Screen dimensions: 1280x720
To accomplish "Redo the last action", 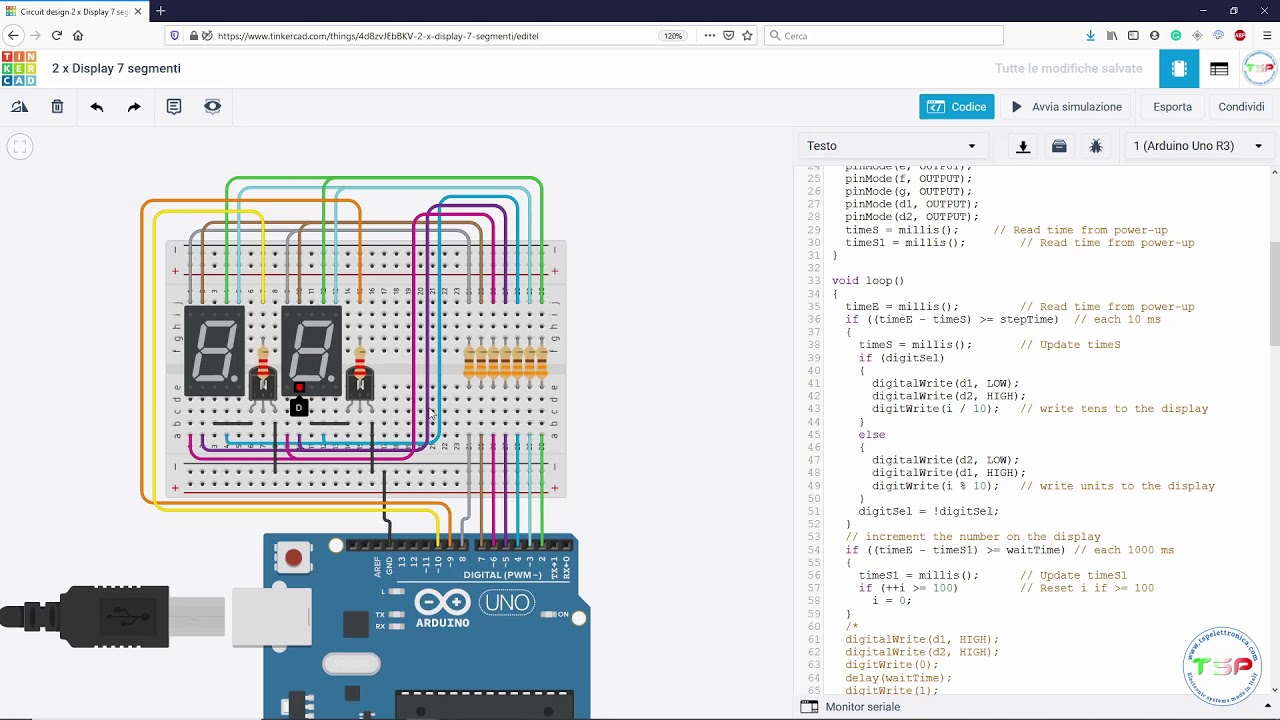I will pos(134,107).
